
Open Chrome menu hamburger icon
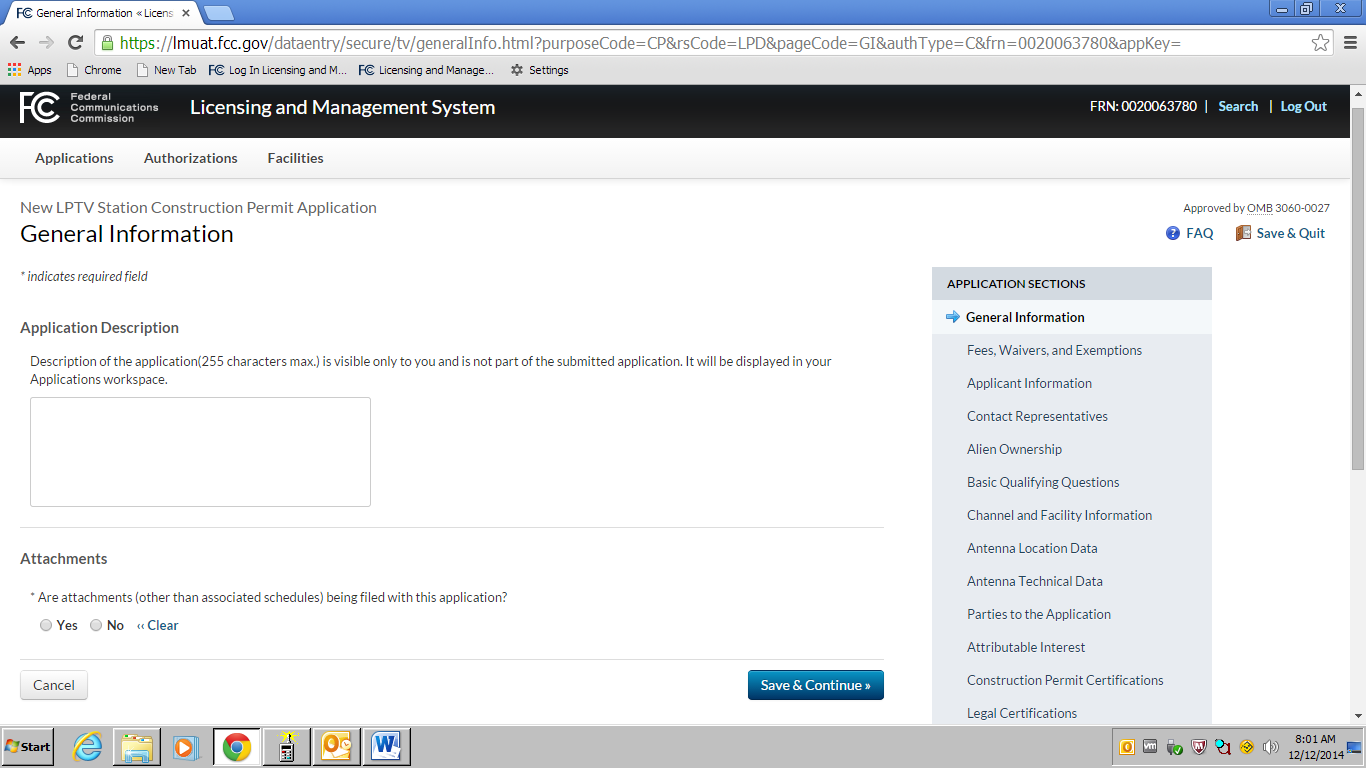1349,43
